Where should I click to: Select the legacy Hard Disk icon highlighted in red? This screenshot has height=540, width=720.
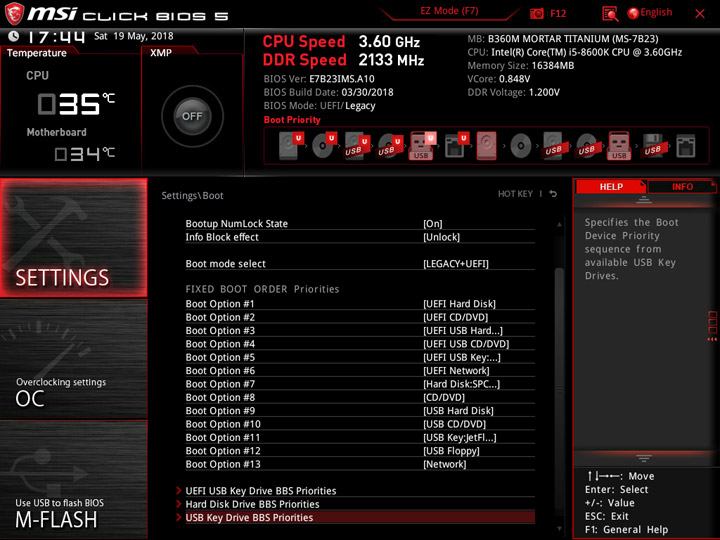[486, 146]
